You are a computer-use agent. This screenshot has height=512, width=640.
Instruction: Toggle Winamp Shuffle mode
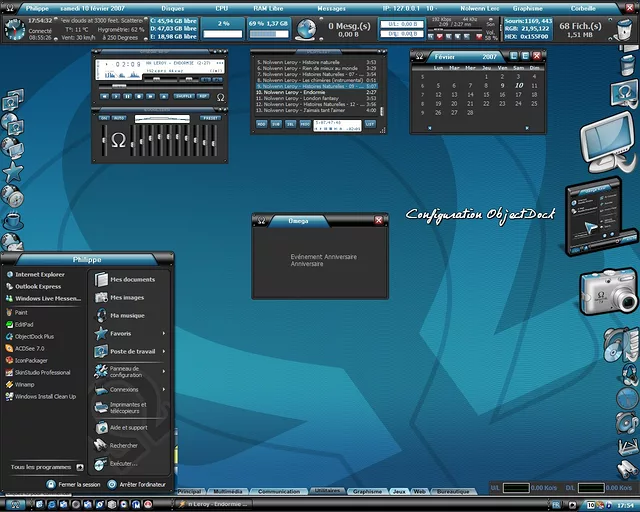[183, 97]
